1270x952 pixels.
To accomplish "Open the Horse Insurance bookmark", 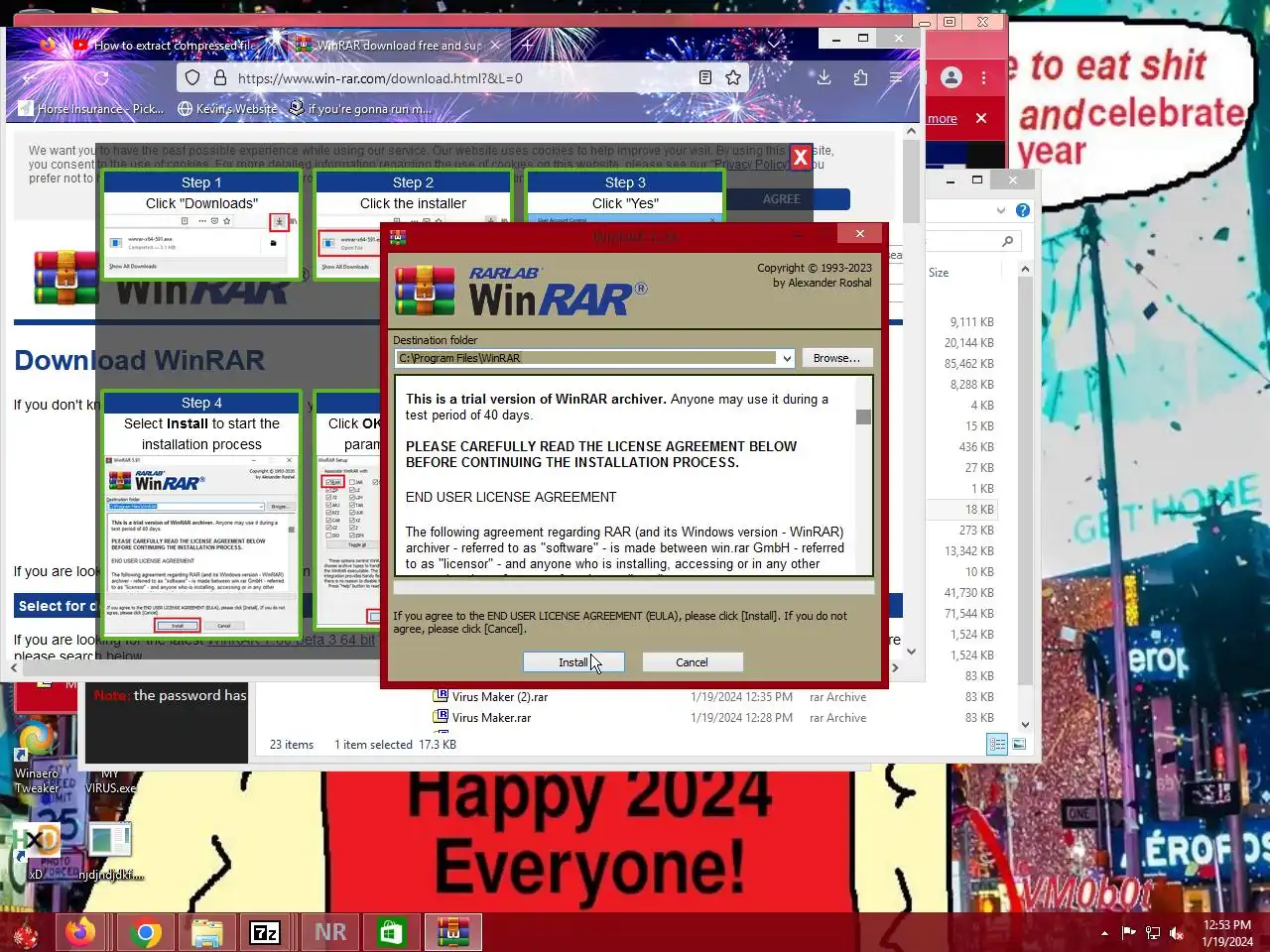I will point(91,109).
